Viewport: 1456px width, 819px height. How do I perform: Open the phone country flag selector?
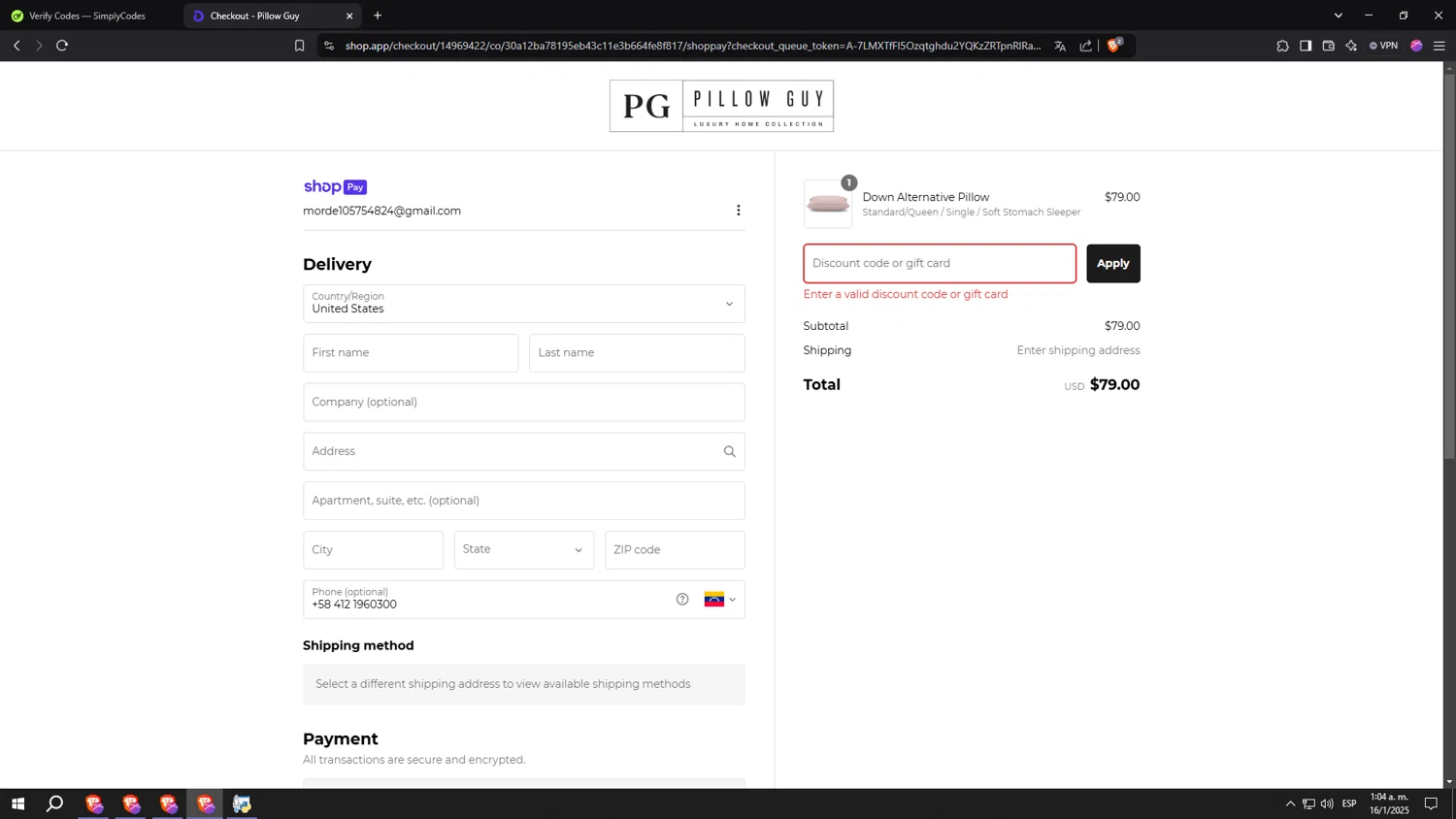coord(720,600)
